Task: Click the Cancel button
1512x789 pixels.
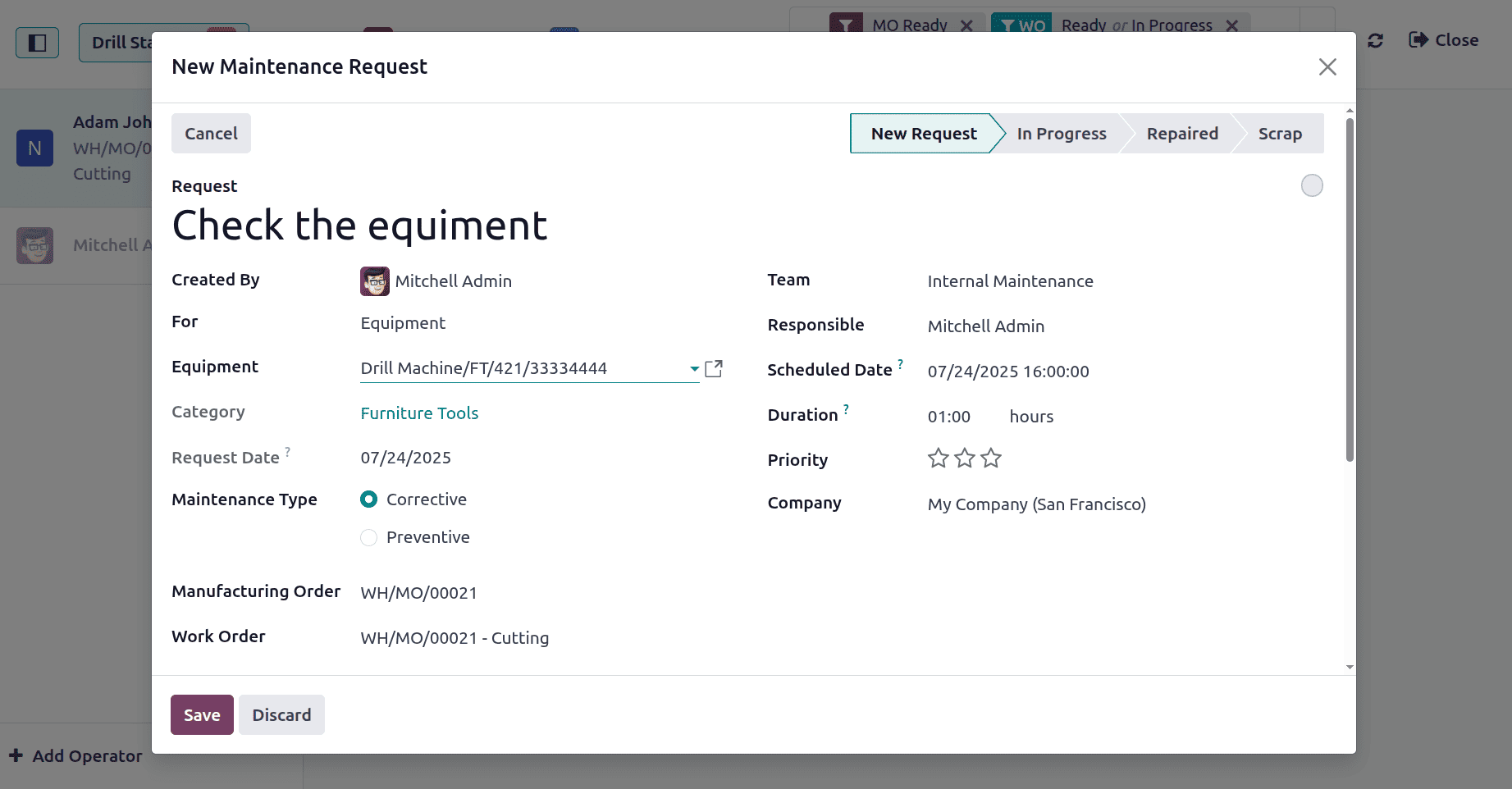Action: coord(211,134)
